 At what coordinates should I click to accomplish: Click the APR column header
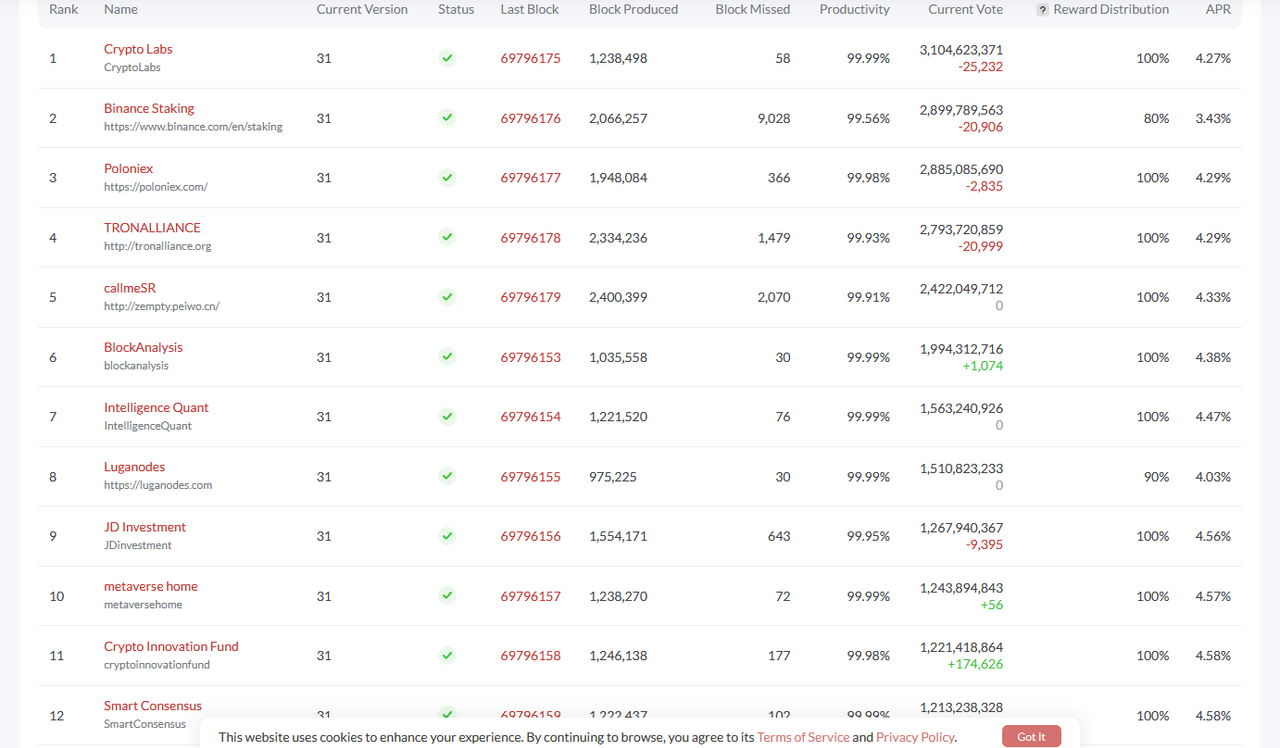point(1218,9)
